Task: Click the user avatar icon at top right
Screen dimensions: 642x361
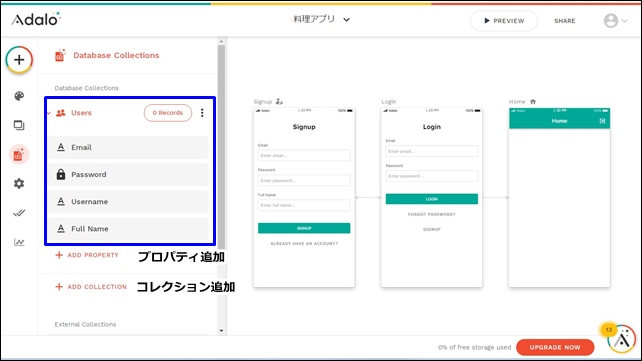Action: point(610,20)
